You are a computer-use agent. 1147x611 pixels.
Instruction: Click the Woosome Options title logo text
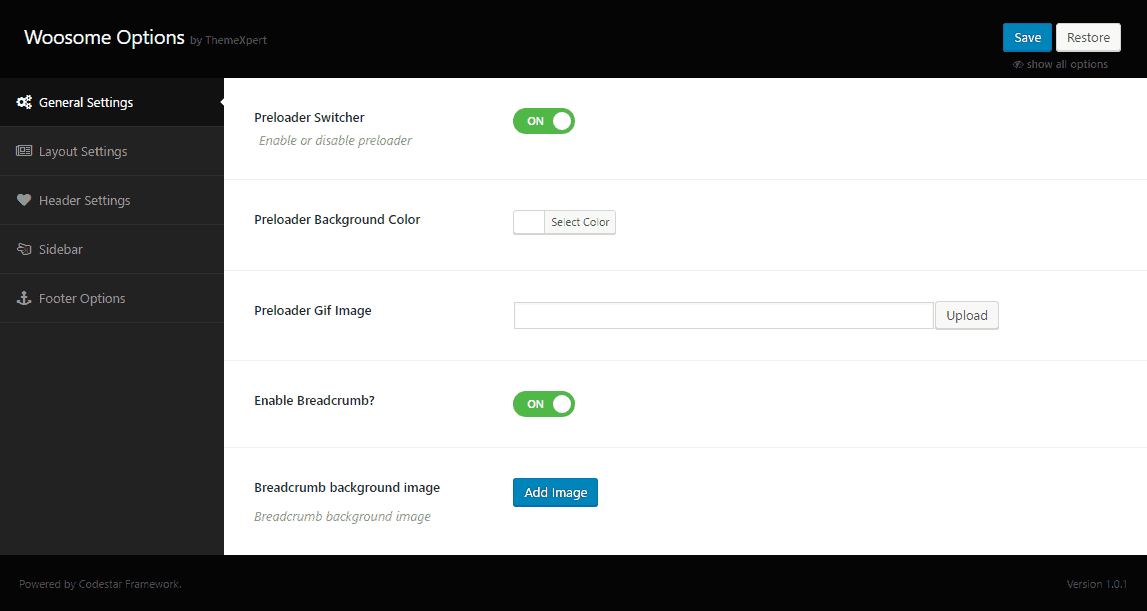[104, 37]
